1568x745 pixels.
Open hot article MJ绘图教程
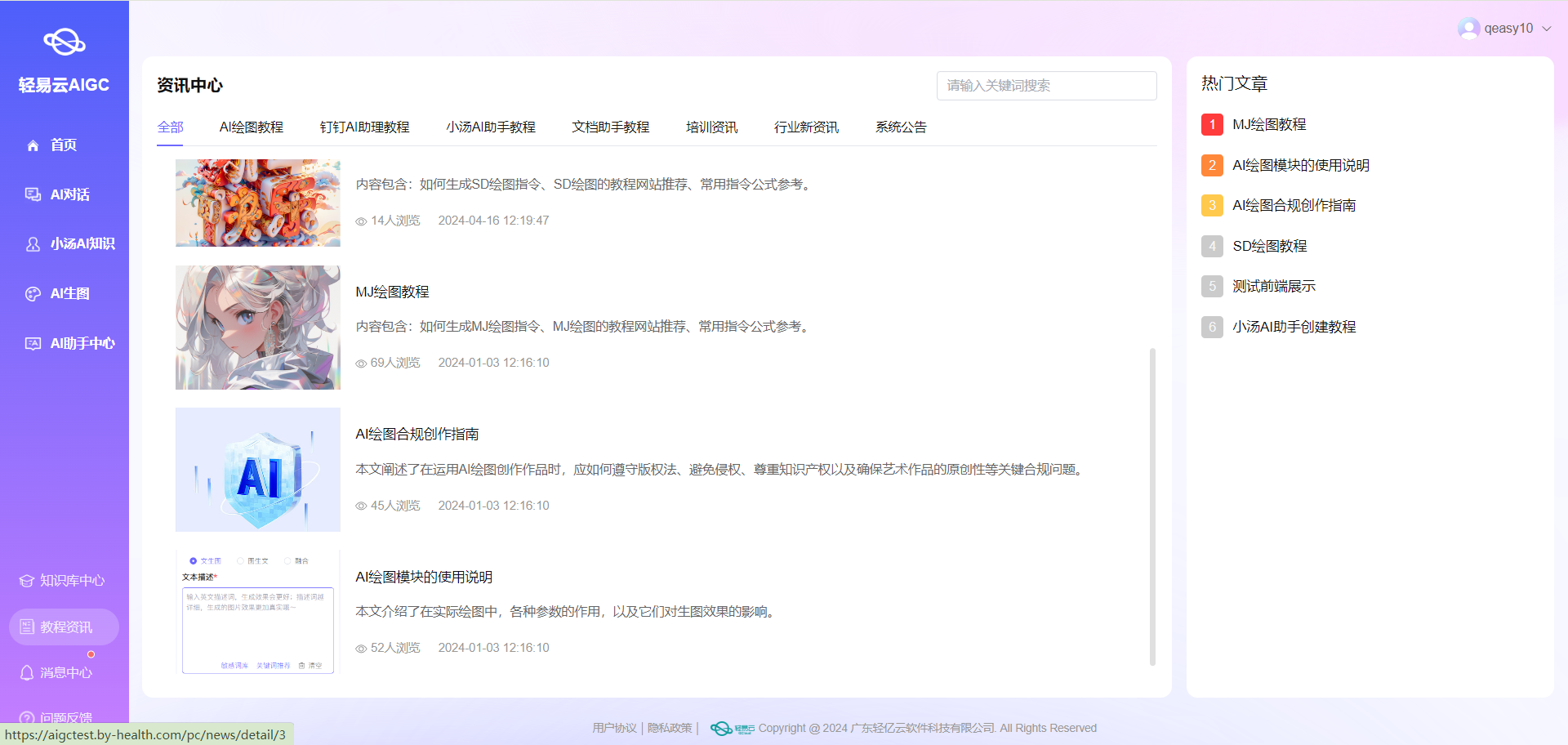[1269, 124]
